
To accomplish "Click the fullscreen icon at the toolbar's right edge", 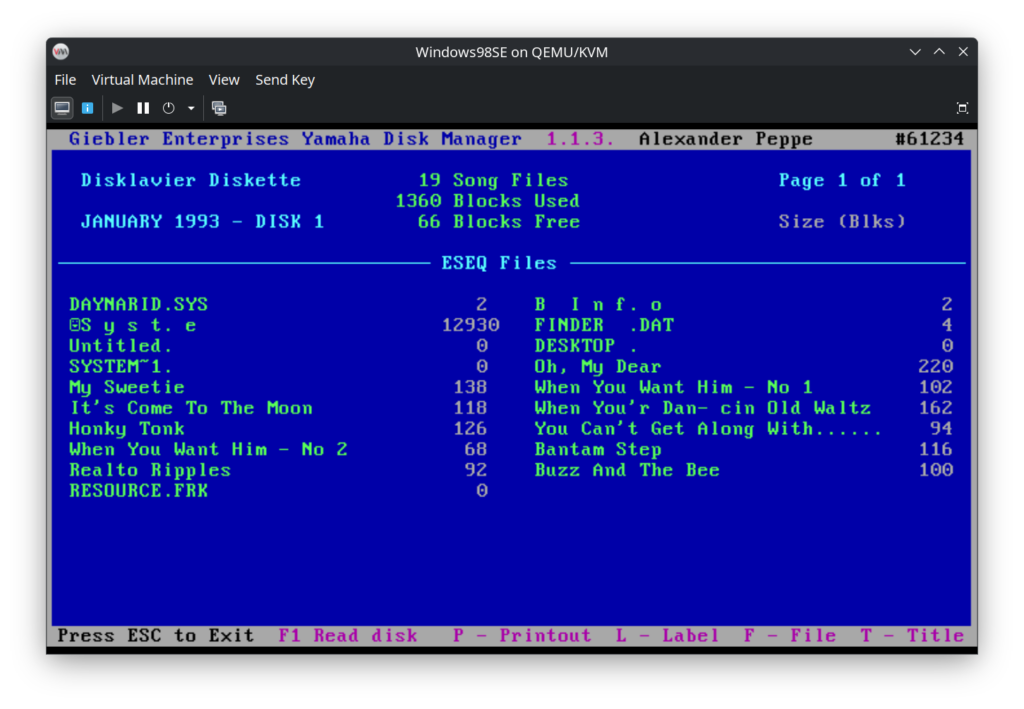I will pos(961,107).
